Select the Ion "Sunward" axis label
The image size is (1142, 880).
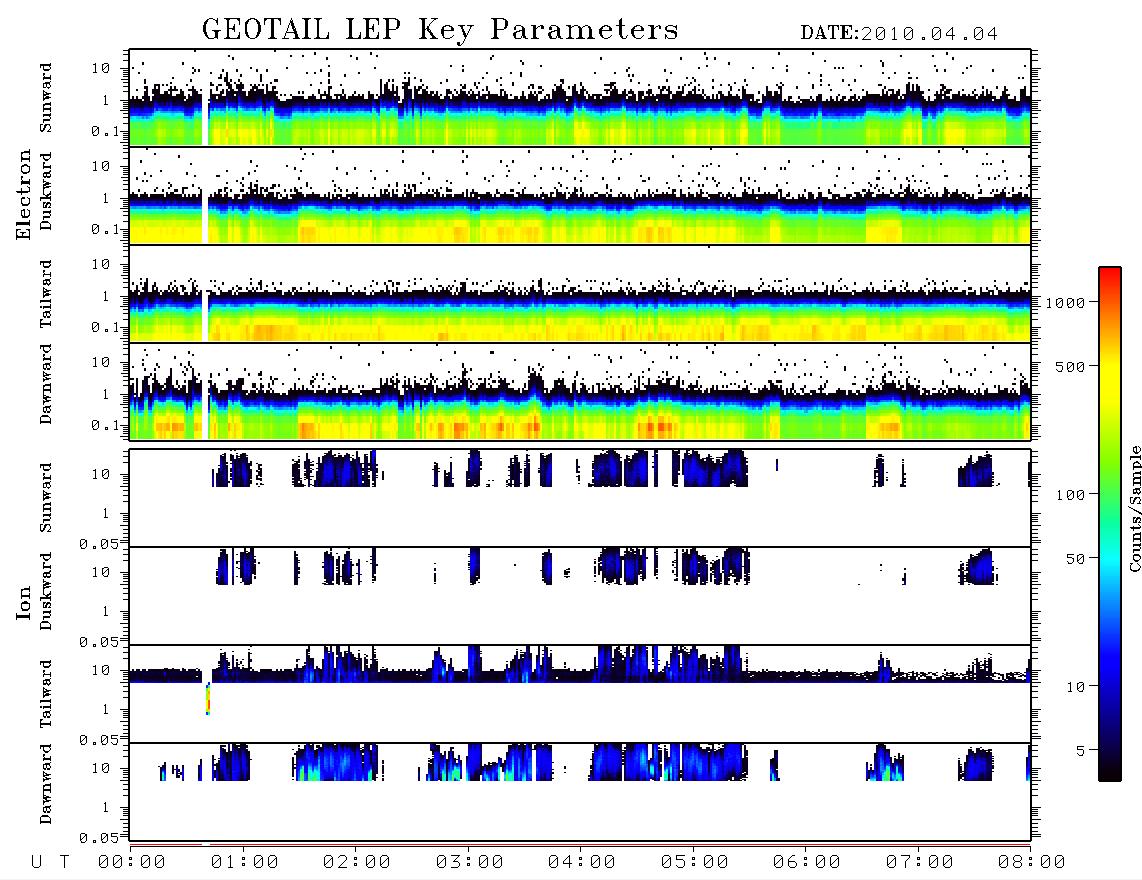click(46, 497)
